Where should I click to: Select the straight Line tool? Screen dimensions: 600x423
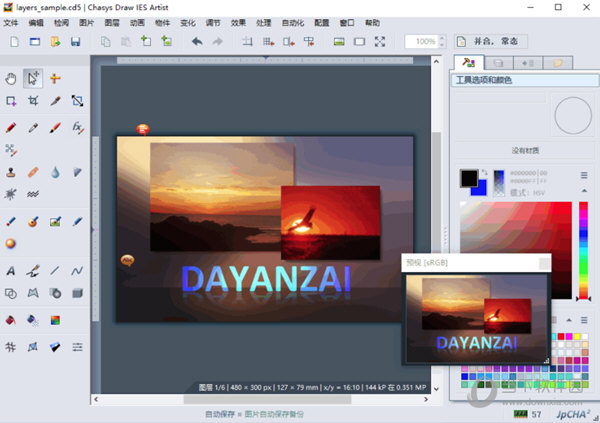pos(55,271)
